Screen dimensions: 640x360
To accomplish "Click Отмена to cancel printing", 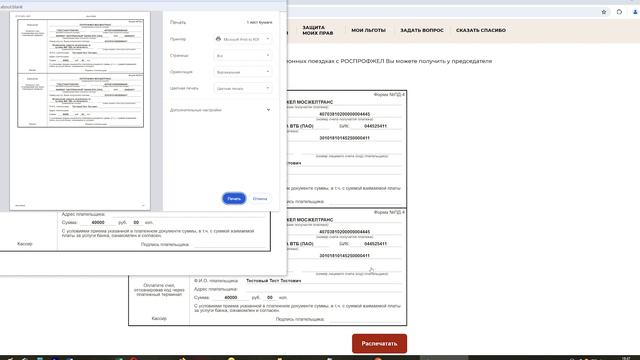I will [260, 199].
